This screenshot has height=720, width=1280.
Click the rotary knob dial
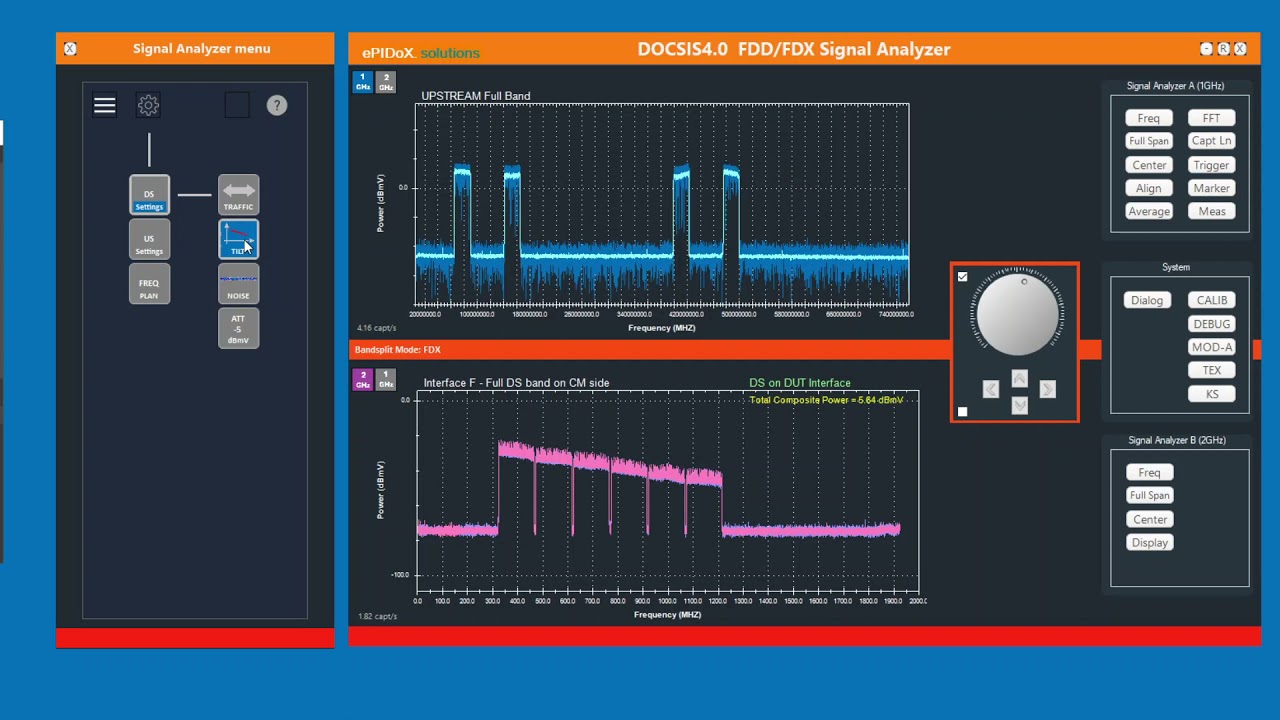tap(1017, 314)
